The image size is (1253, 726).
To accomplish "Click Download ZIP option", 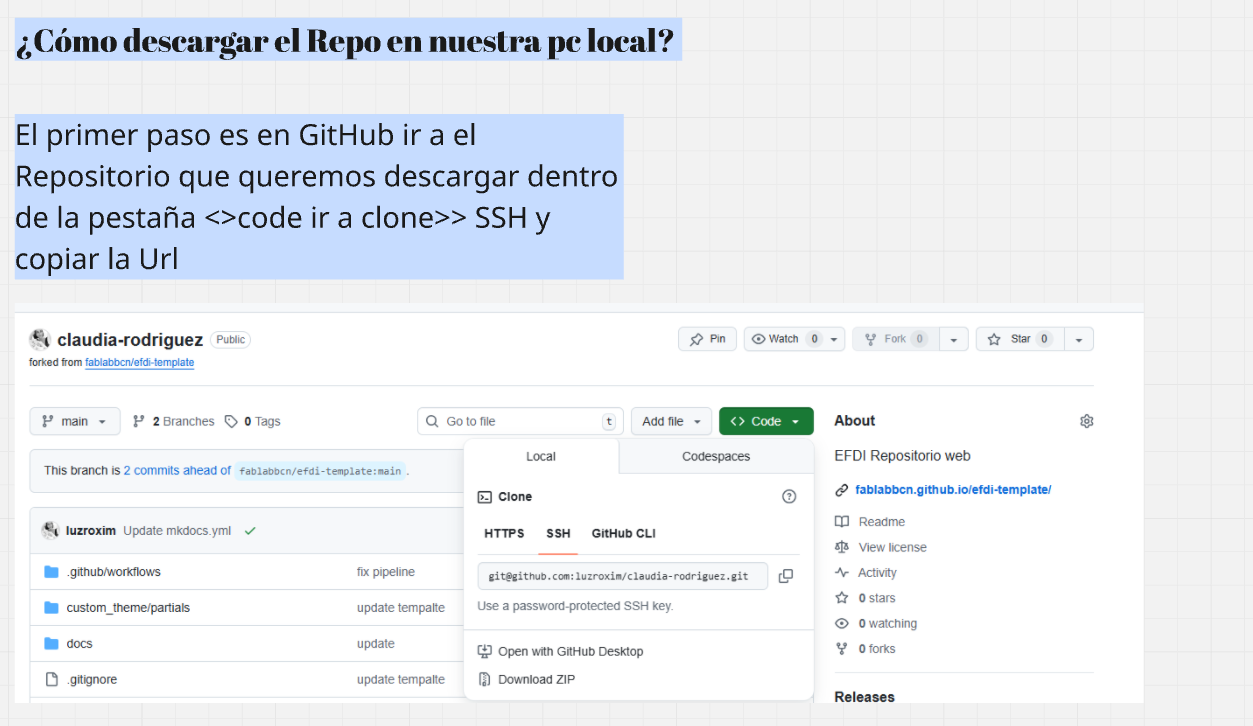I will [537, 680].
